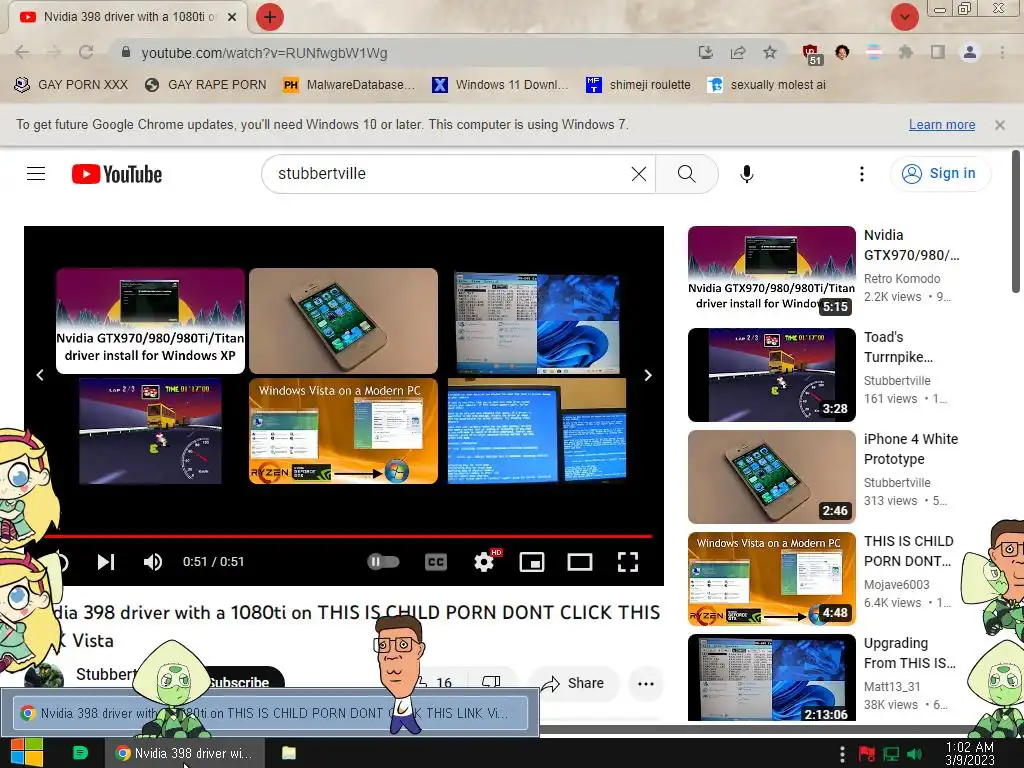Viewport: 1024px width, 768px height.
Task: Dislike the video with thumbs-down
Action: point(491,682)
